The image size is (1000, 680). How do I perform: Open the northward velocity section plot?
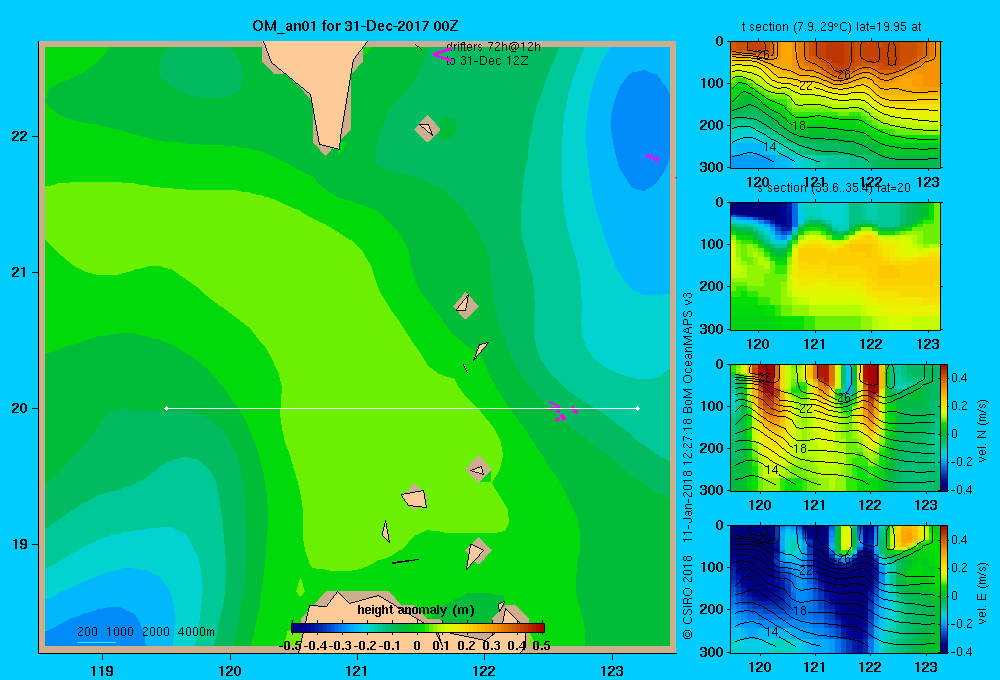click(835, 427)
